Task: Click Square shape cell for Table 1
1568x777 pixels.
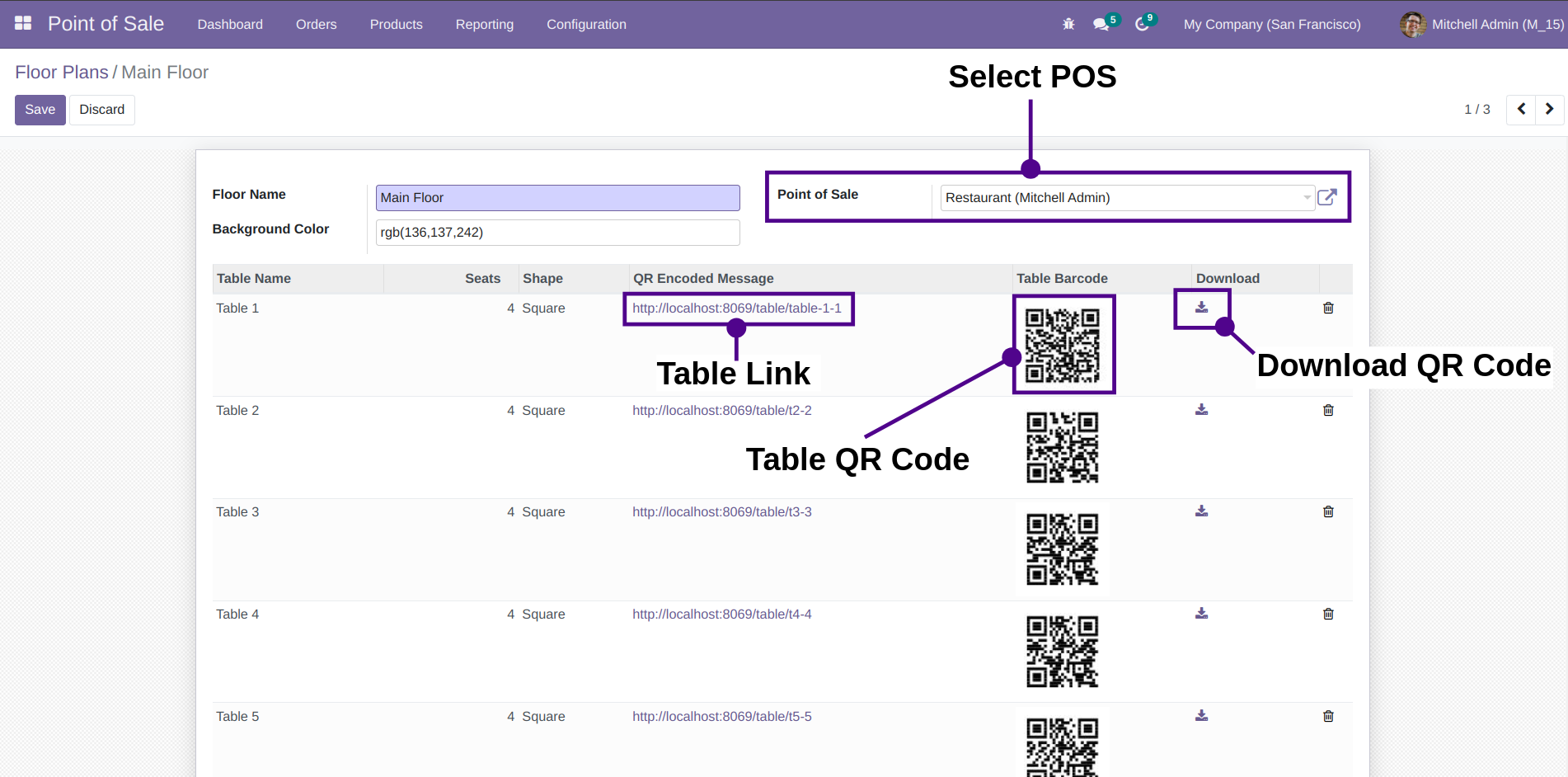Action: (x=543, y=308)
